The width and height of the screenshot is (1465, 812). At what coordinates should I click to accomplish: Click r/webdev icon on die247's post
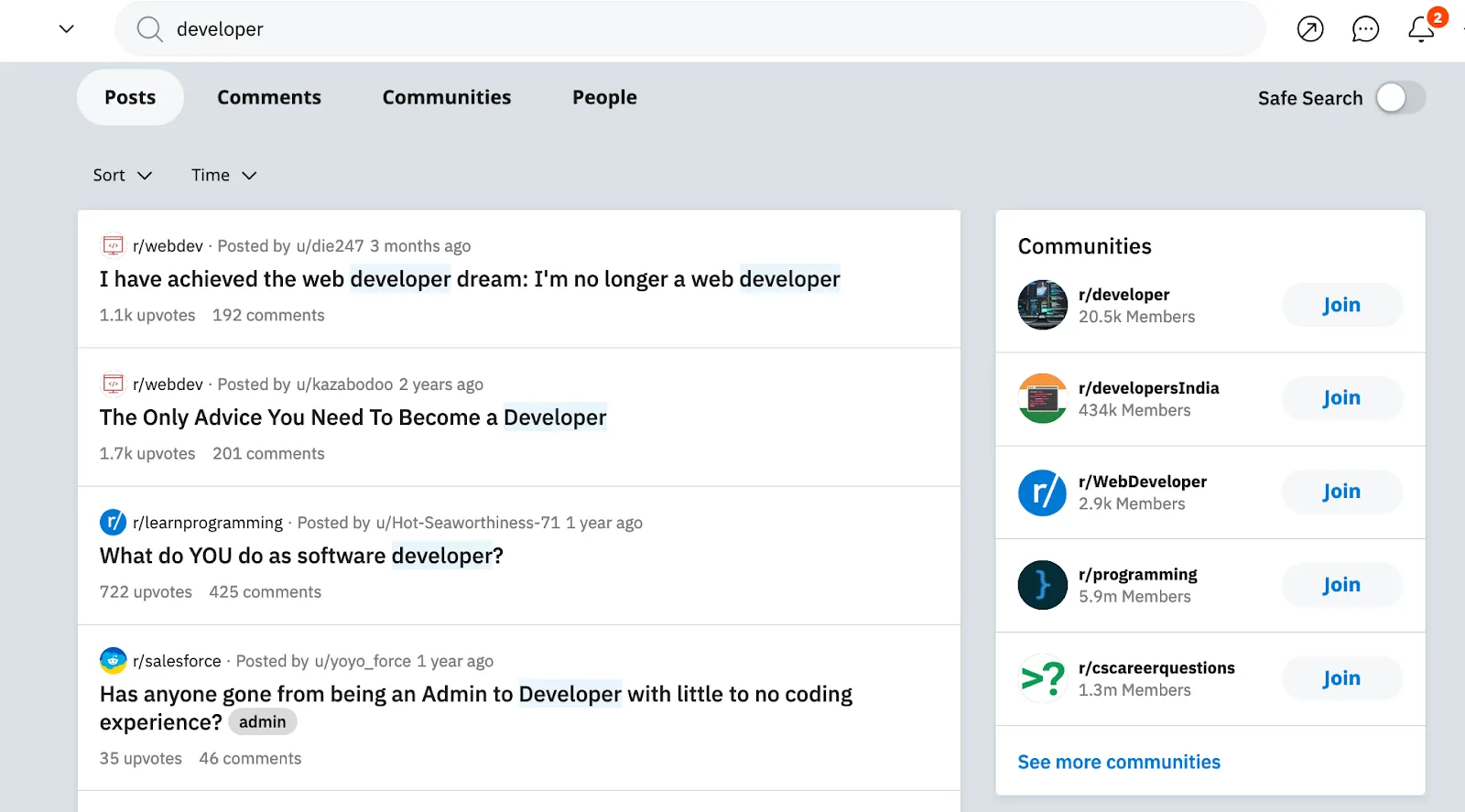coord(113,245)
